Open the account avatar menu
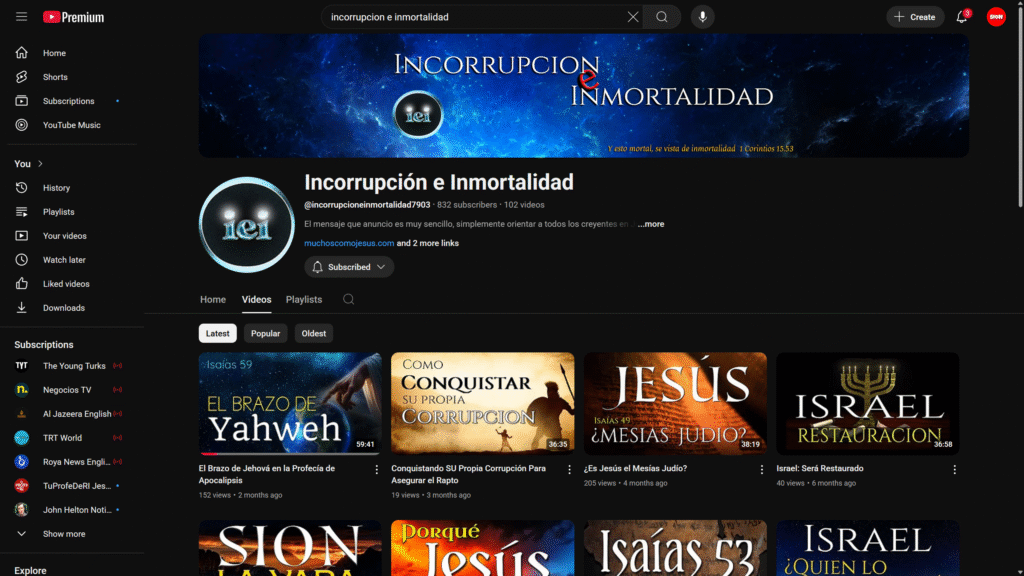The width and height of the screenshot is (1024, 576). pos(996,17)
